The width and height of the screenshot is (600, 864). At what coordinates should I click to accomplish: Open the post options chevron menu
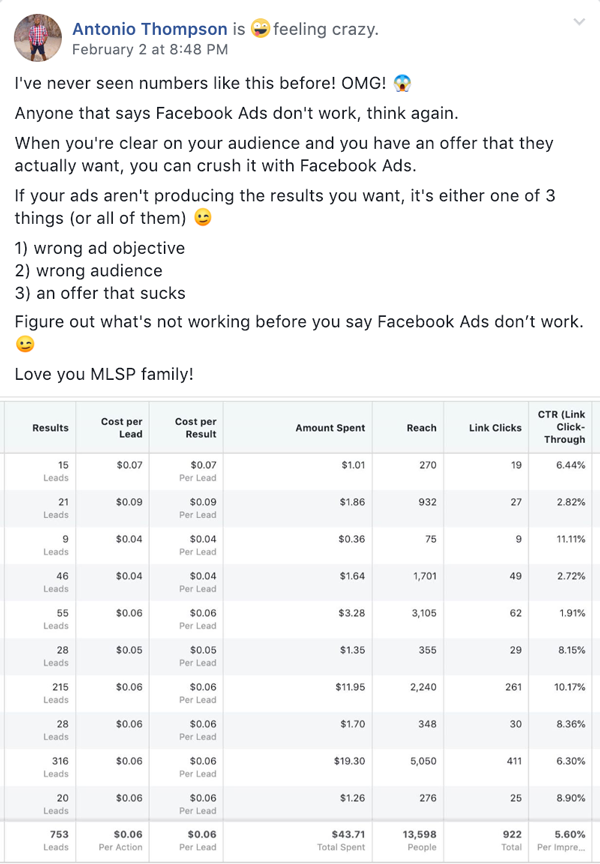tap(579, 22)
